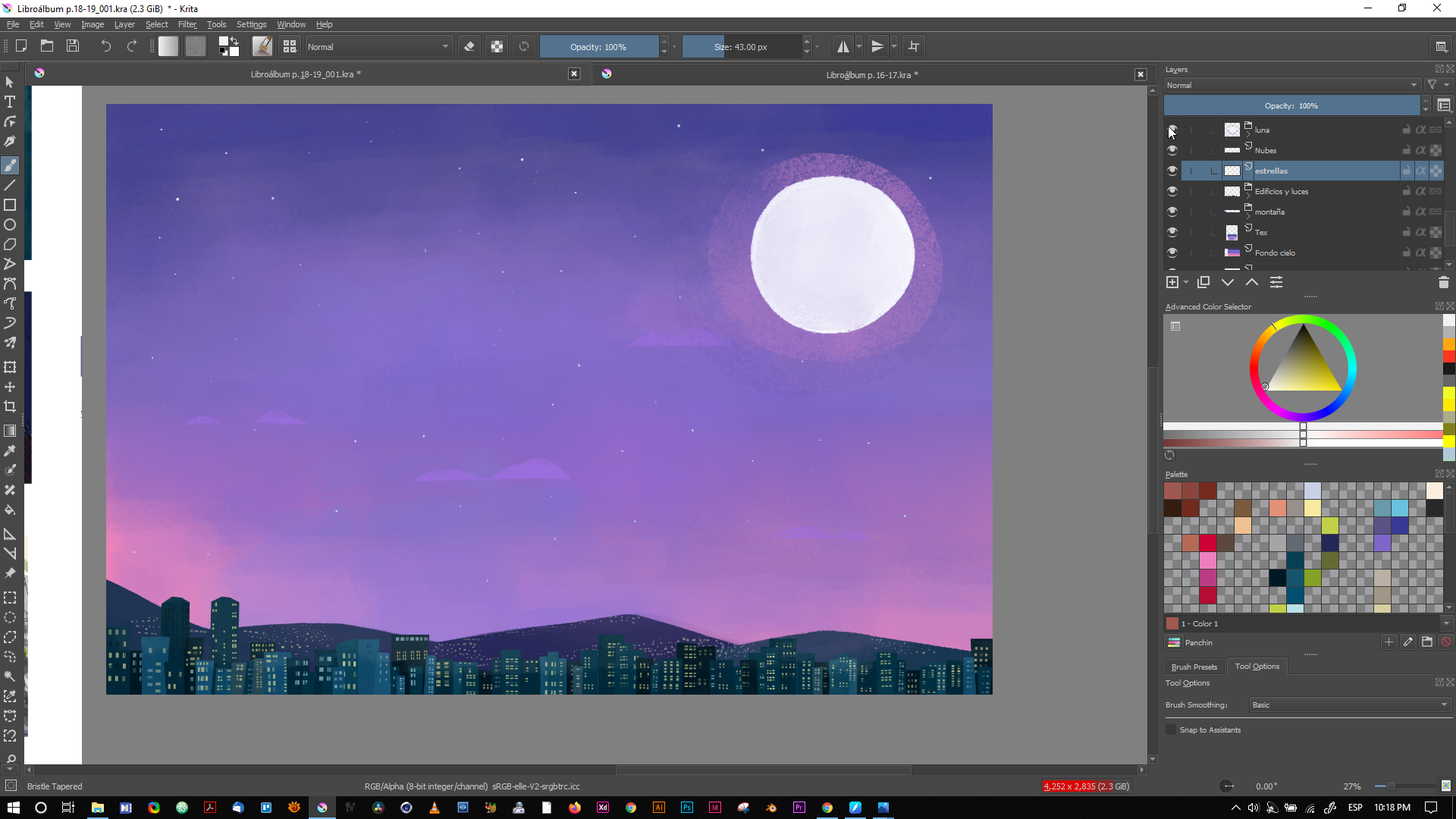The height and width of the screenshot is (819, 1456).
Task: Open Brush Smoothing dropdown set to Basic
Action: pos(1350,704)
